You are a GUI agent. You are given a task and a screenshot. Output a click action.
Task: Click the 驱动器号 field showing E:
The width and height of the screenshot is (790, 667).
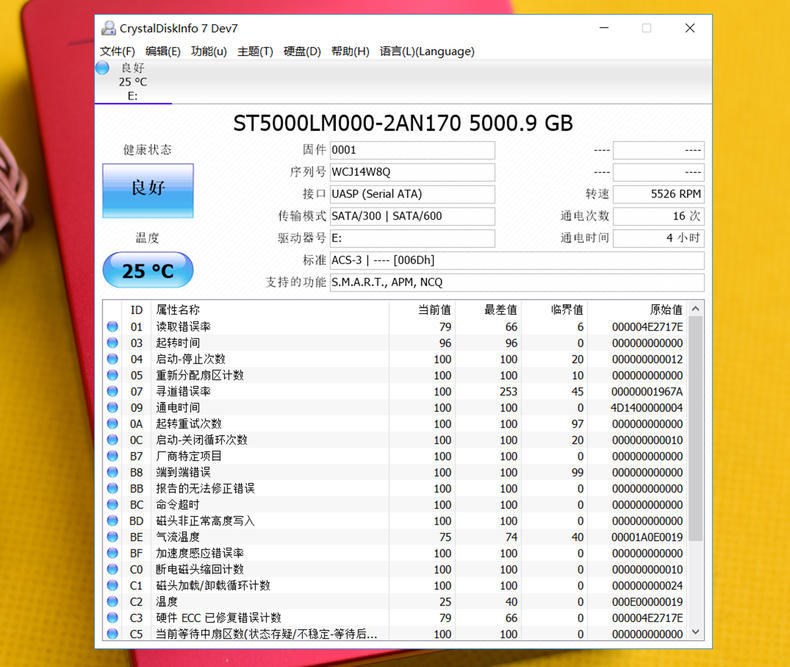(x=412, y=238)
